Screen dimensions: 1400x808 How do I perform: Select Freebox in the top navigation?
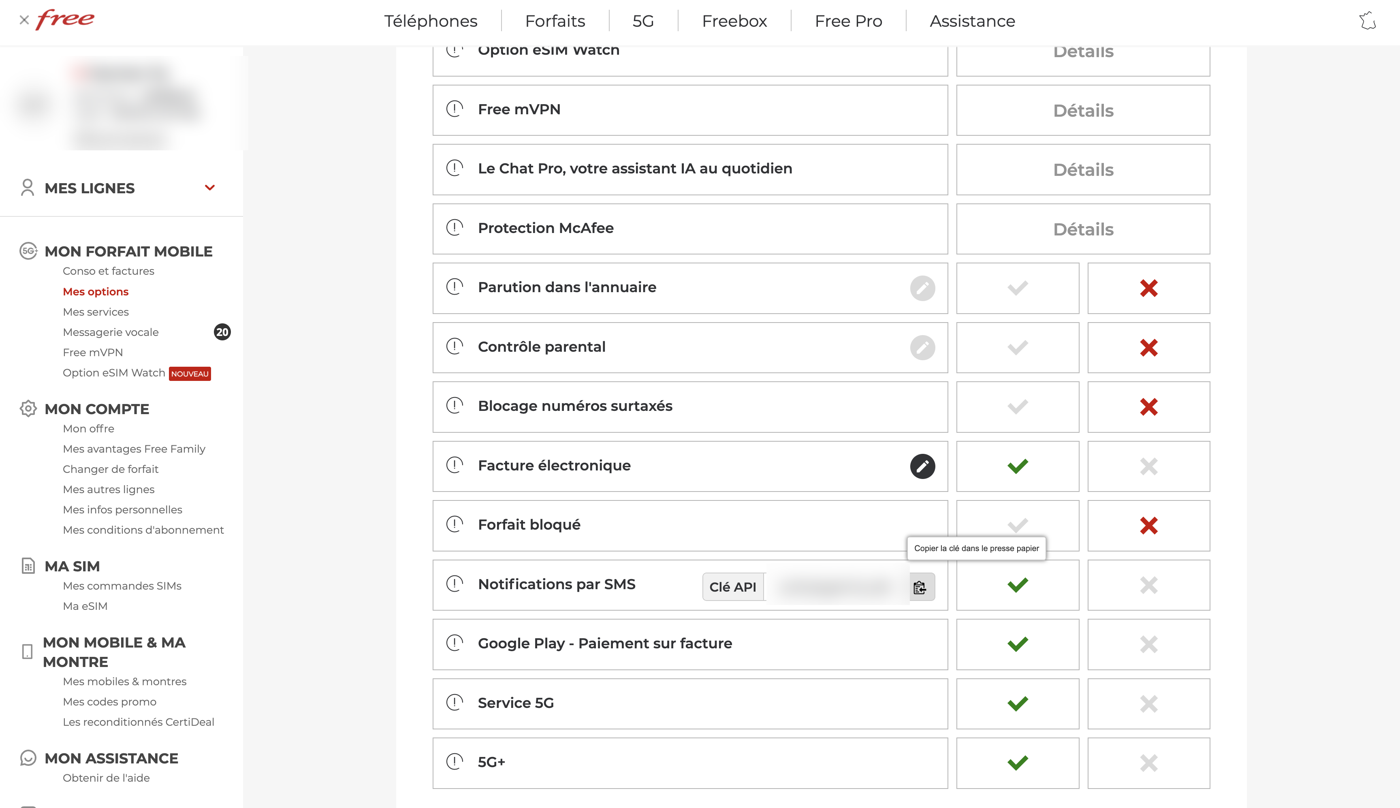(x=735, y=21)
